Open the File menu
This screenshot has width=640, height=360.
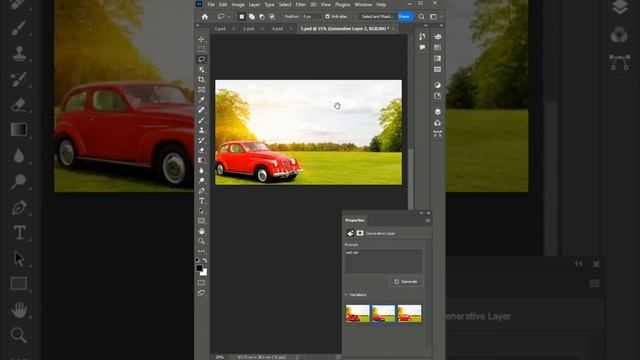coord(211,4)
